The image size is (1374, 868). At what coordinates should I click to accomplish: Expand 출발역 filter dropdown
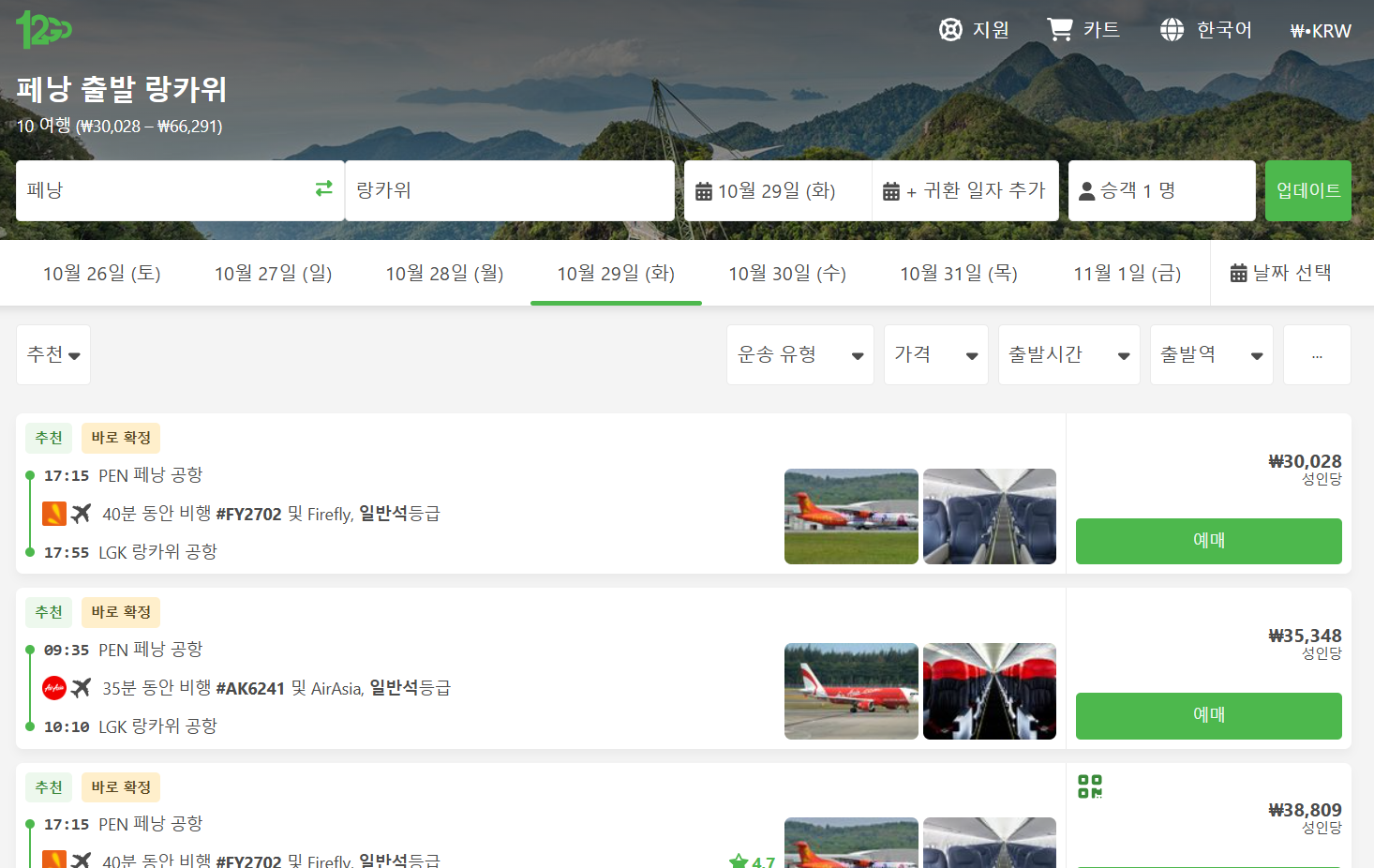click(x=1211, y=354)
